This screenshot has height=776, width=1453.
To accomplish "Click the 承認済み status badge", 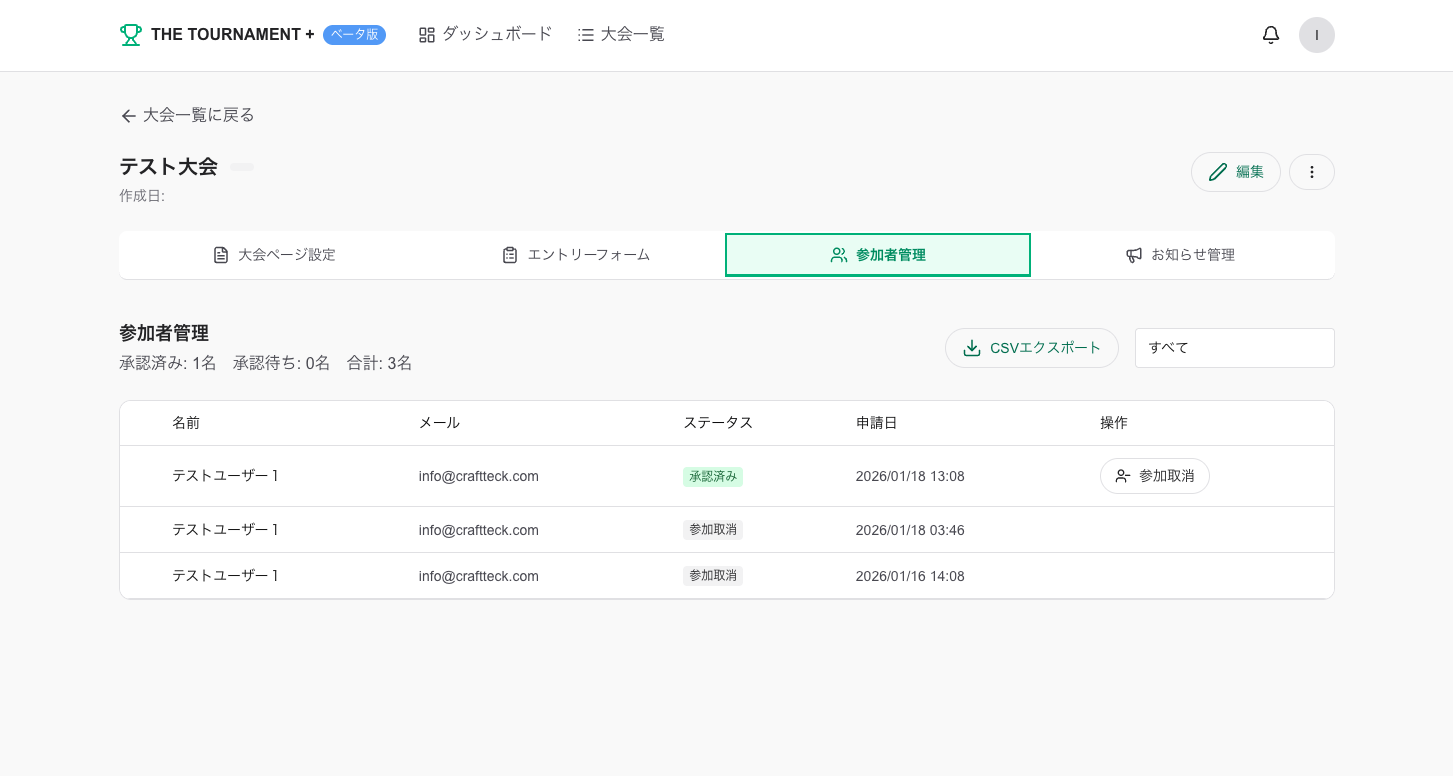I will coord(712,477).
